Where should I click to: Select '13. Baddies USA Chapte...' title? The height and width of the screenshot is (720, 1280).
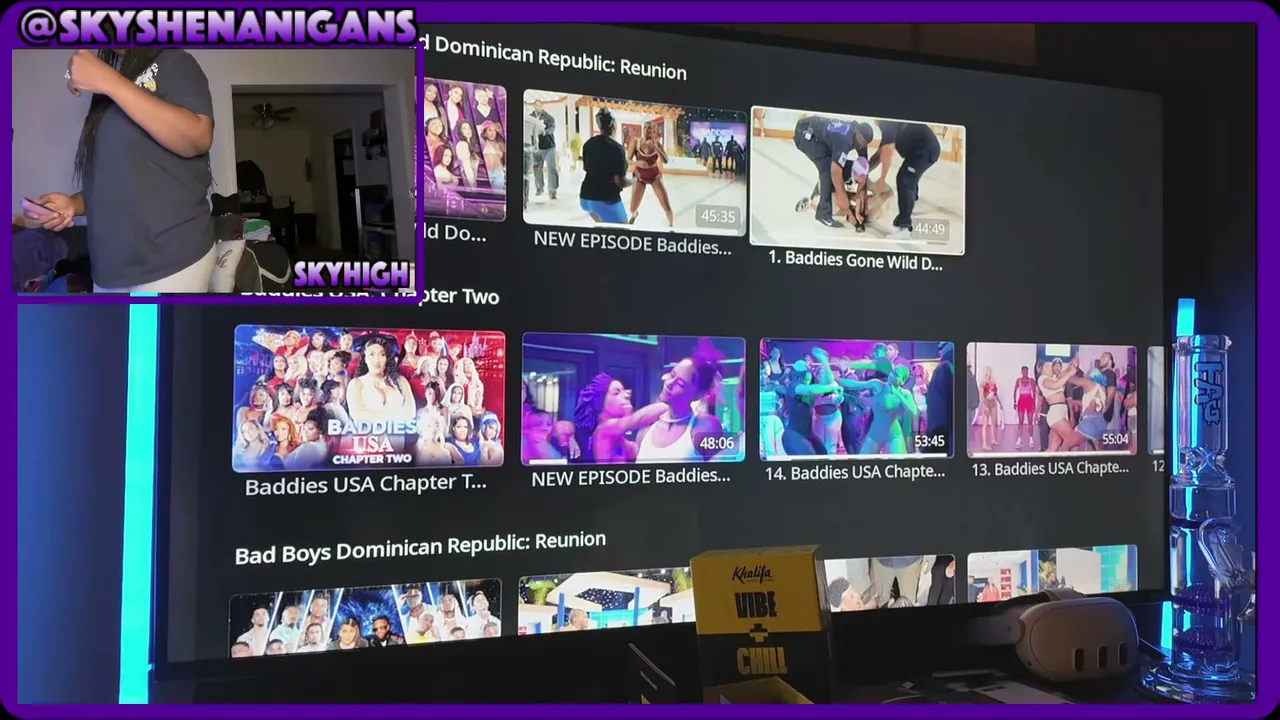point(1050,468)
